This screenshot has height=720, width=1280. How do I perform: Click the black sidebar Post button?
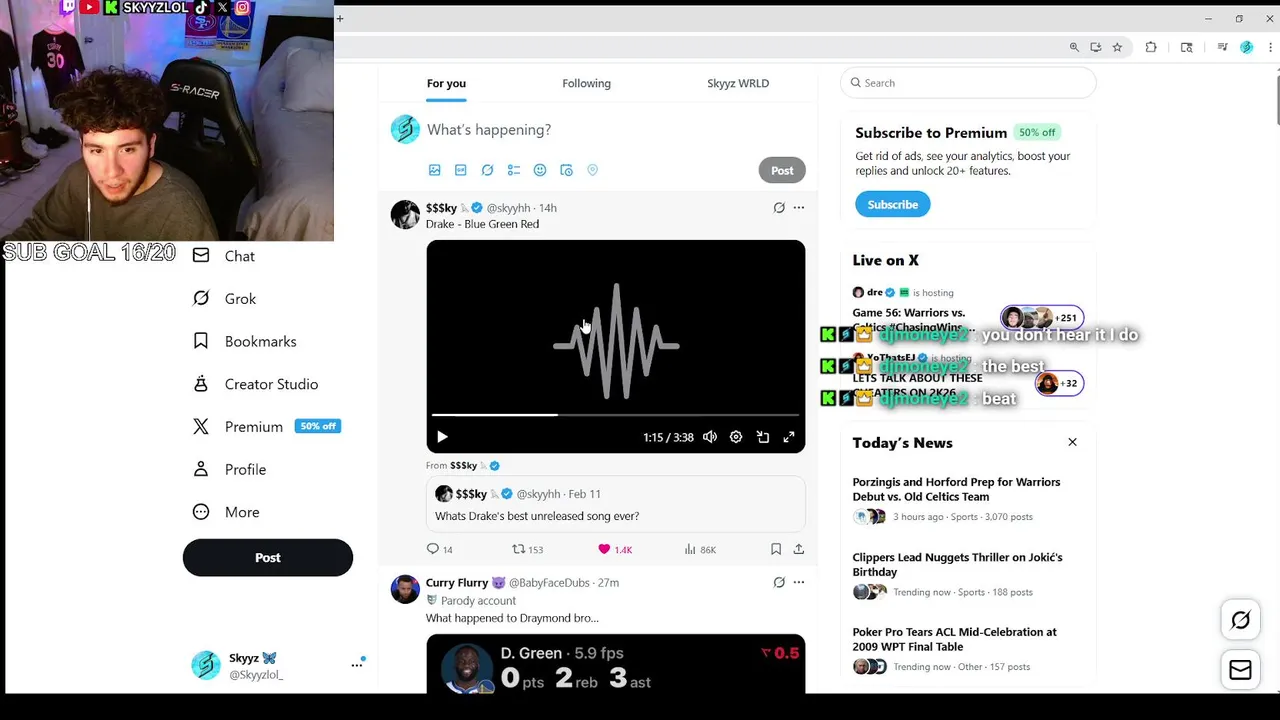coord(268,558)
